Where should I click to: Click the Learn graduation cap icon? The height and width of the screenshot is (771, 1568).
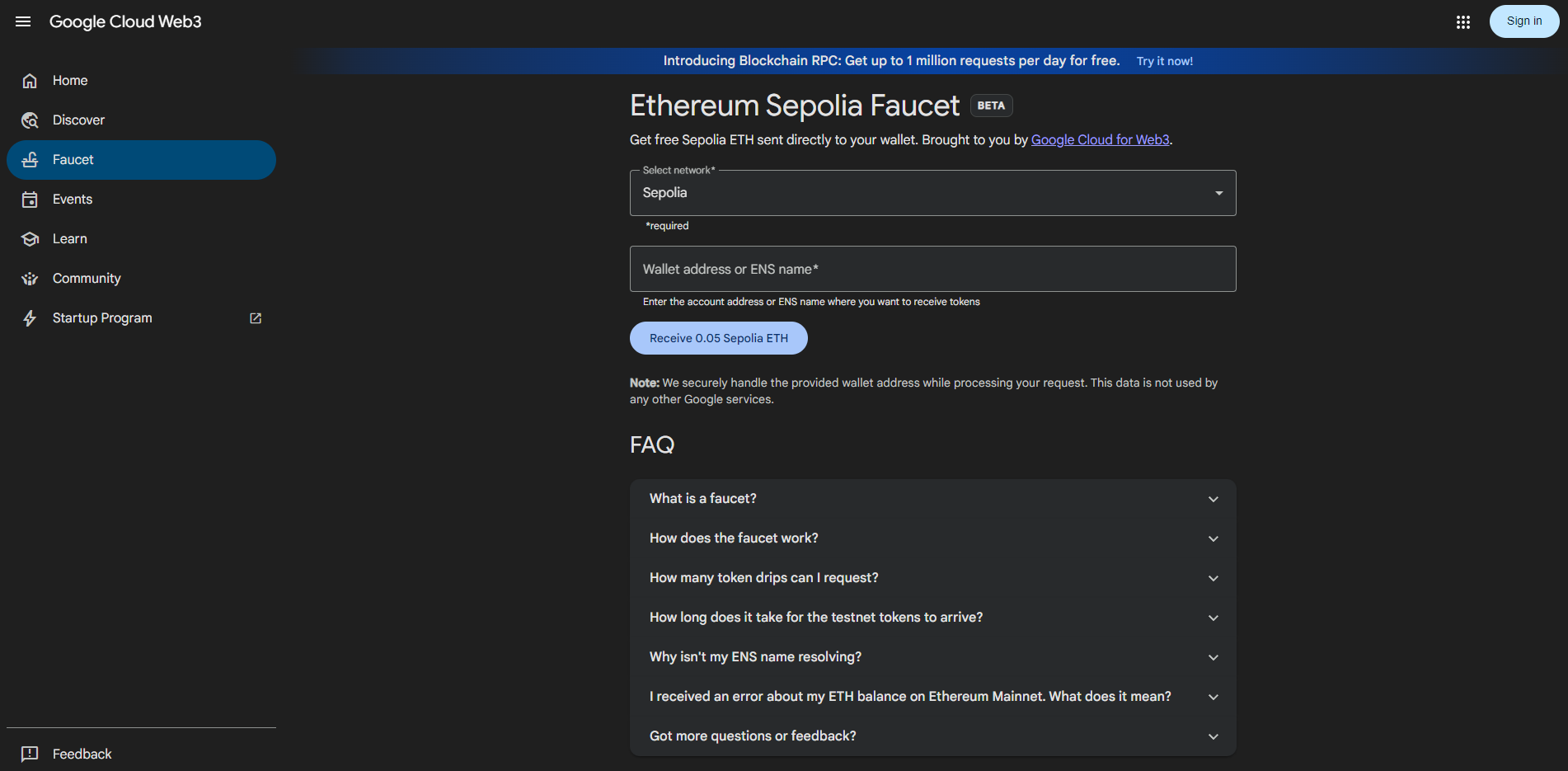coord(30,239)
